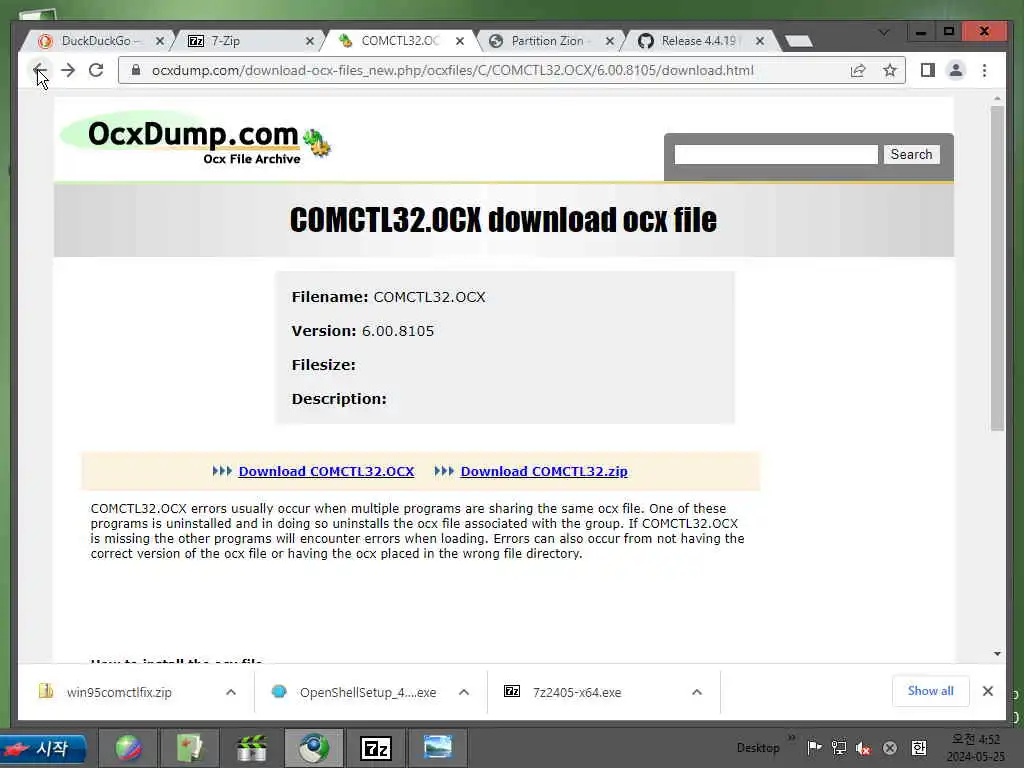Click the OcxDump.com logo
1024x768 pixels.
pyautogui.click(x=196, y=138)
